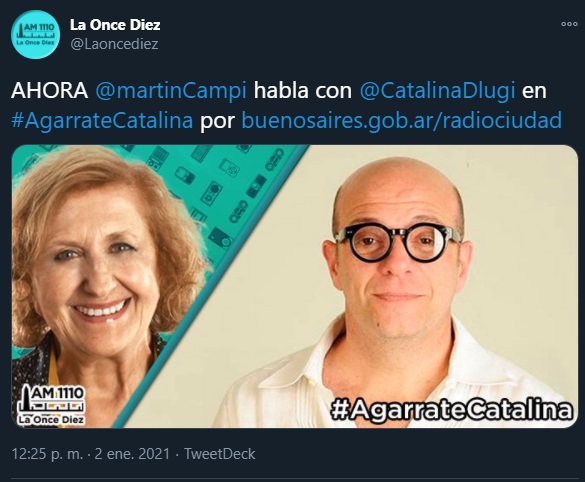Click the TweetDeck source label
585x482 pixels.
pyautogui.click(x=220, y=454)
